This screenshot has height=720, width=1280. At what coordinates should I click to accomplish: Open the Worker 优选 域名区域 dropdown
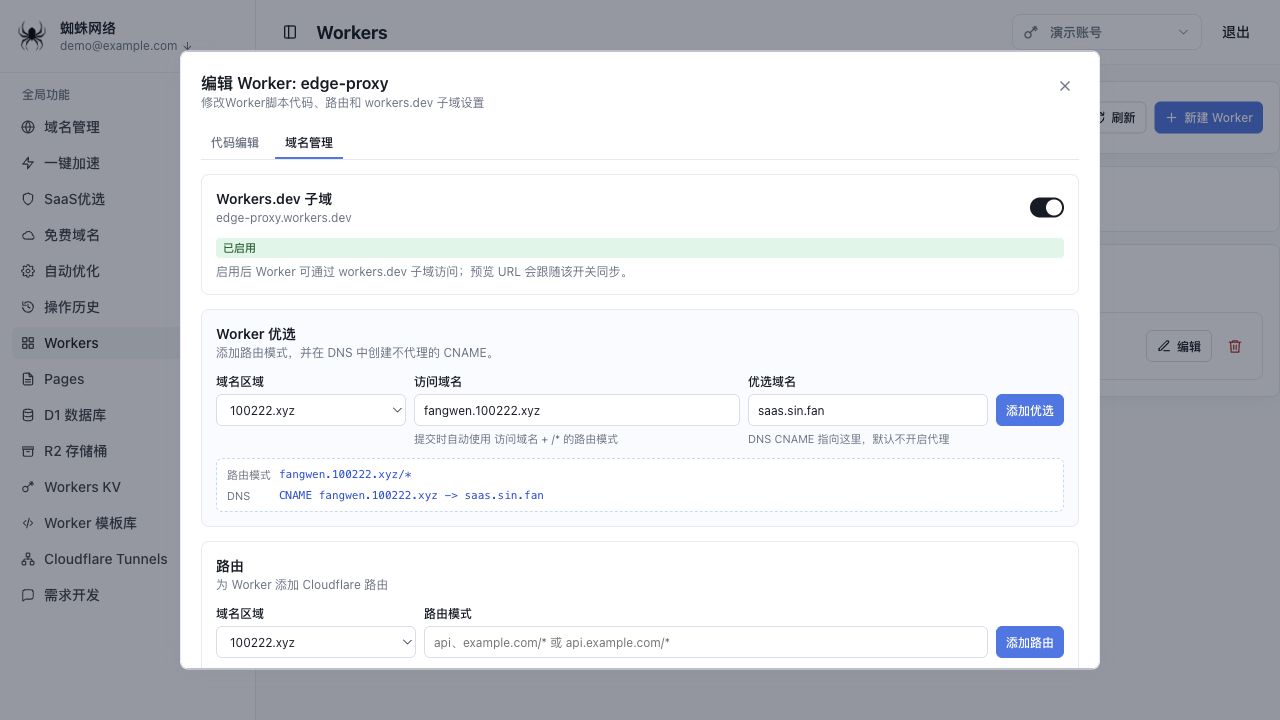pyautogui.click(x=311, y=410)
